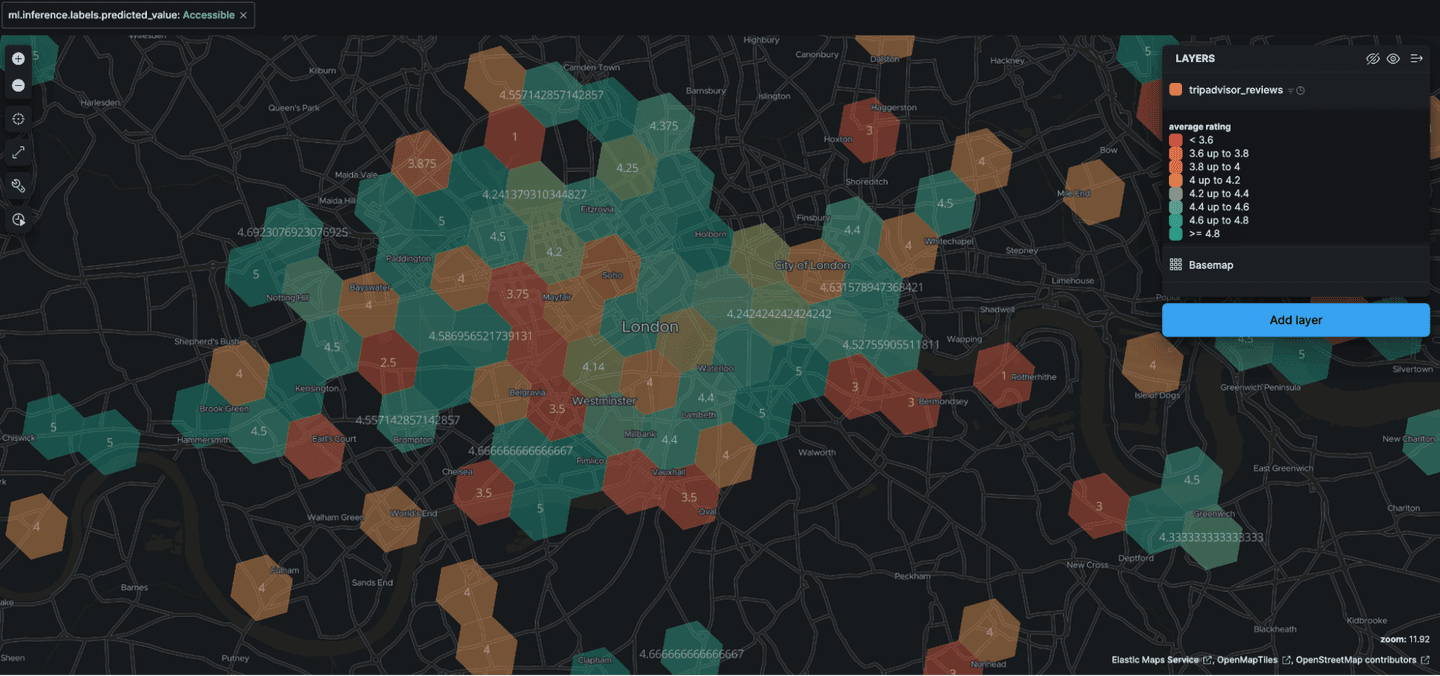Zoom in on the map
The height and width of the screenshot is (676, 1440).
coord(18,59)
